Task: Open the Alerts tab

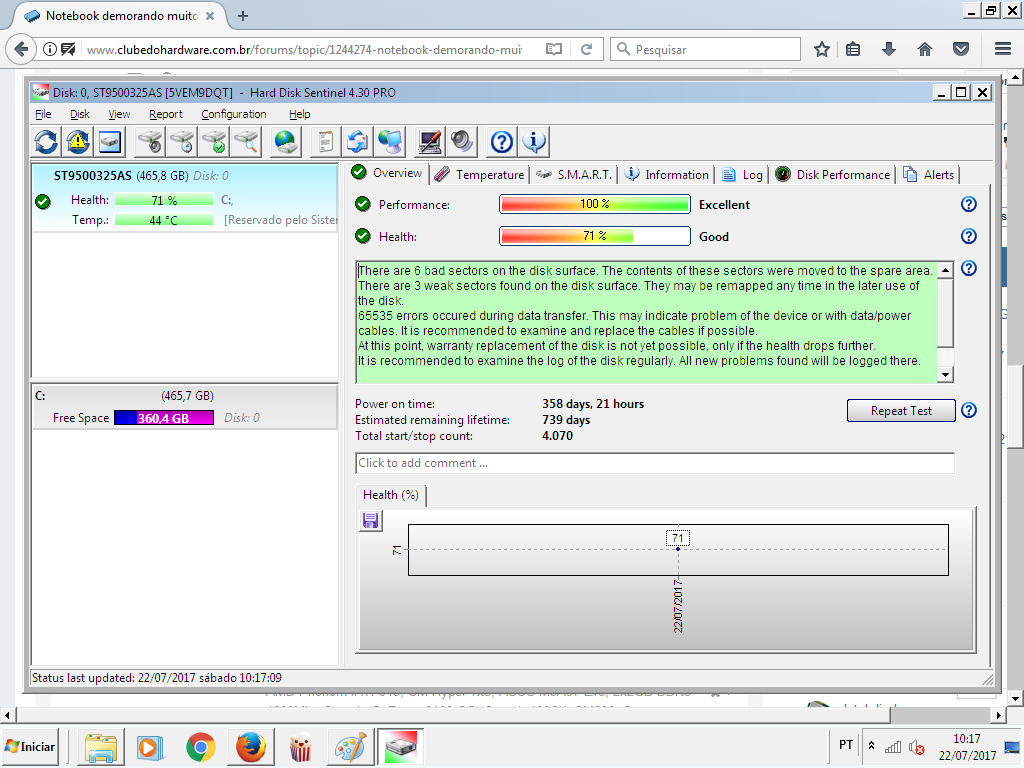Action: click(929, 174)
